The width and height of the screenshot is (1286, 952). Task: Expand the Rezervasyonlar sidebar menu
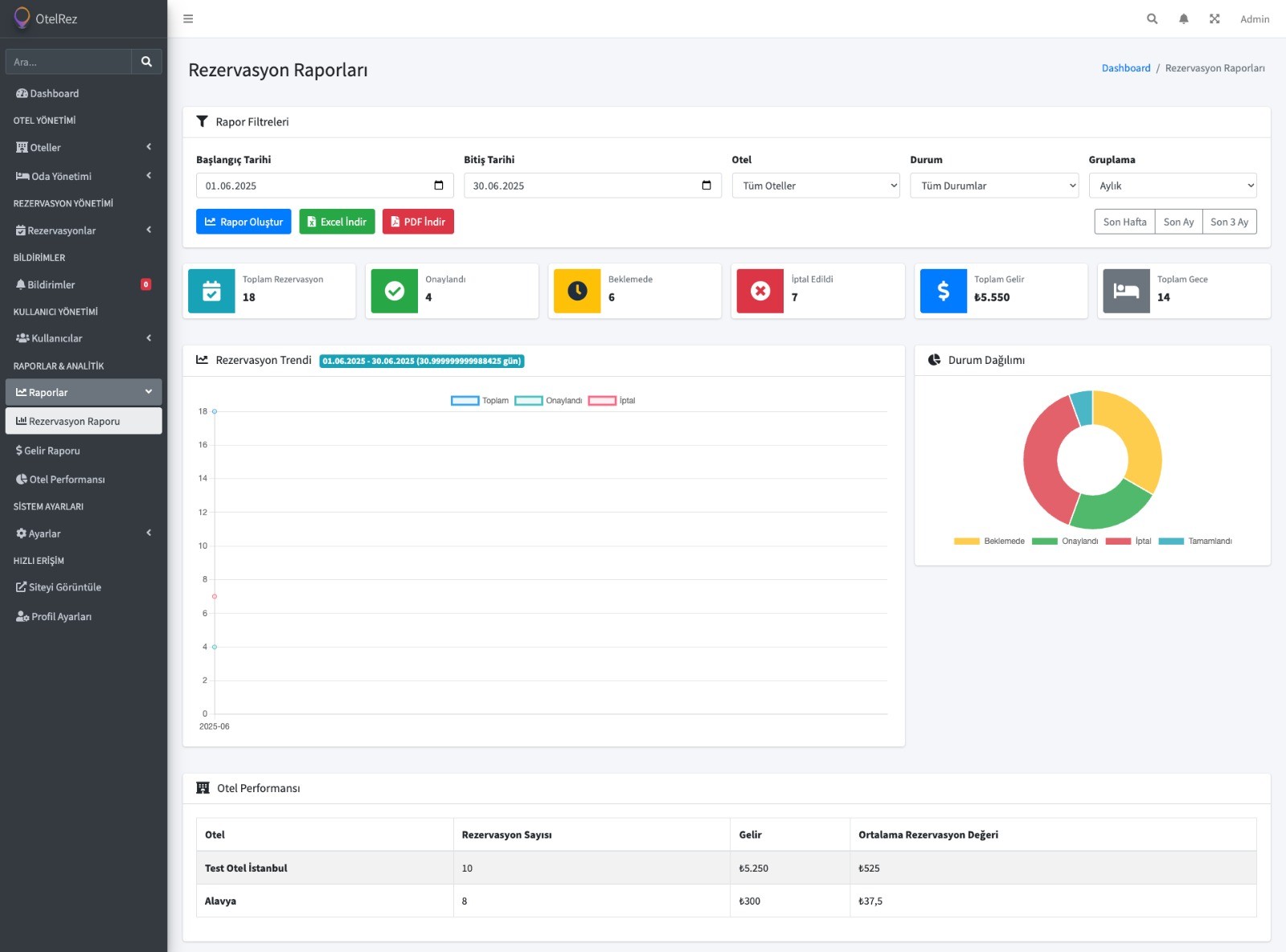click(84, 231)
